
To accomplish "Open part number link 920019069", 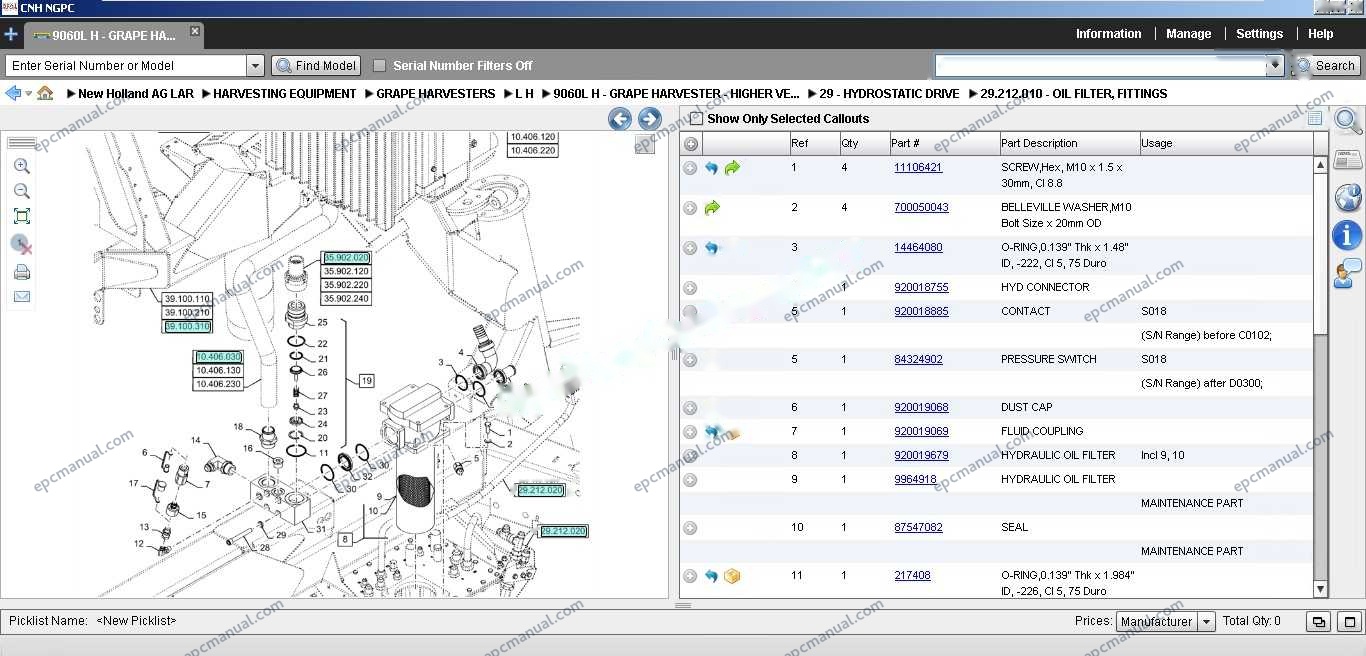I will (x=921, y=431).
